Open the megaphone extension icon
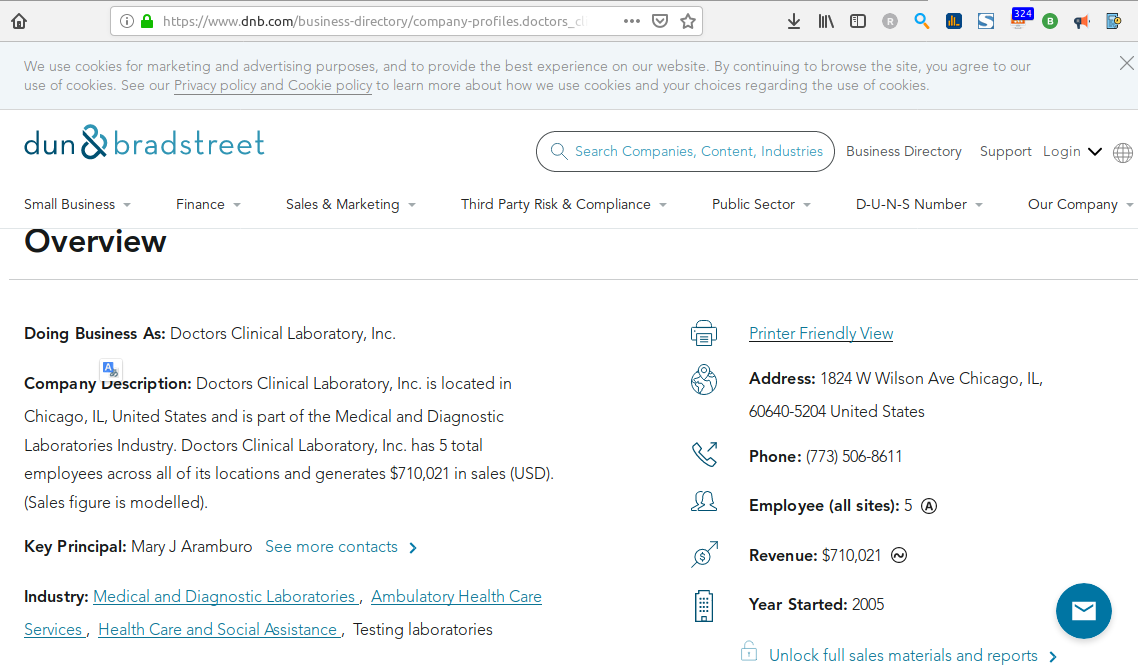This screenshot has height=665, width=1138. click(x=1081, y=21)
